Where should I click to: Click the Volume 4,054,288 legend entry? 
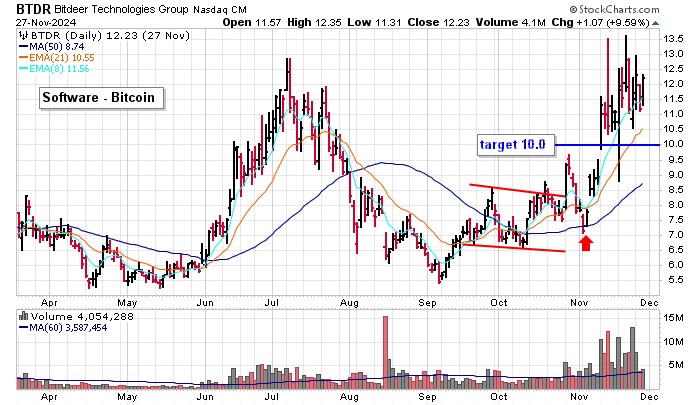pos(82,317)
